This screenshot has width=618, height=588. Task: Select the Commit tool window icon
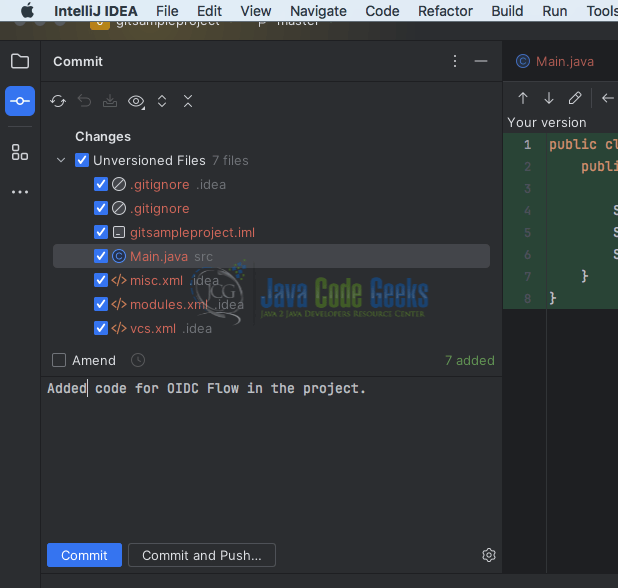(20, 101)
